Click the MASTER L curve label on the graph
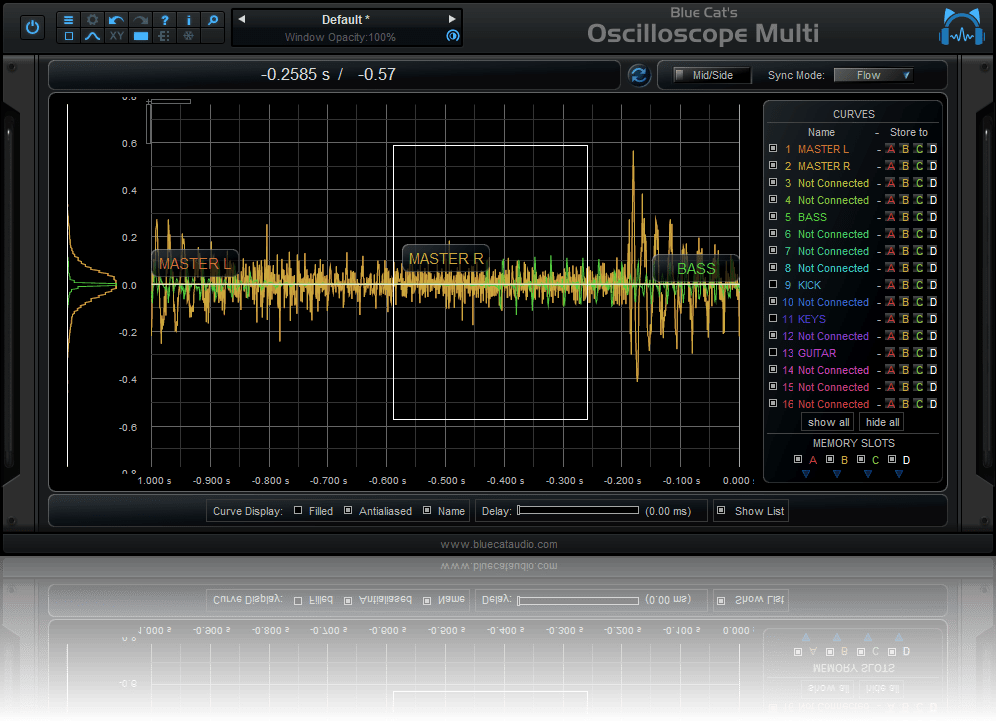 tap(194, 262)
